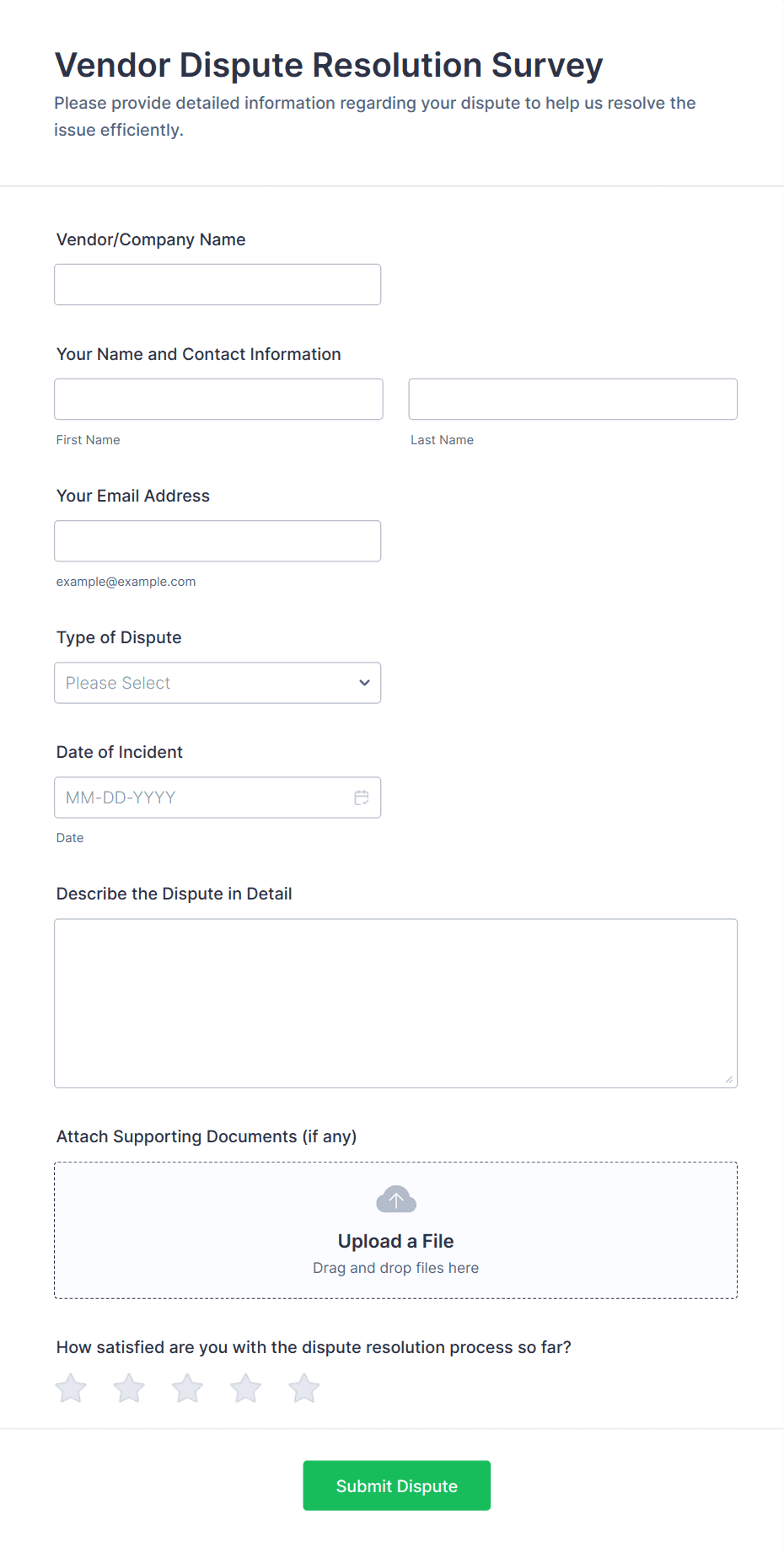Select the first star rating icon
This screenshot has height=1552, width=784.
pyautogui.click(x=71, y=1388)
